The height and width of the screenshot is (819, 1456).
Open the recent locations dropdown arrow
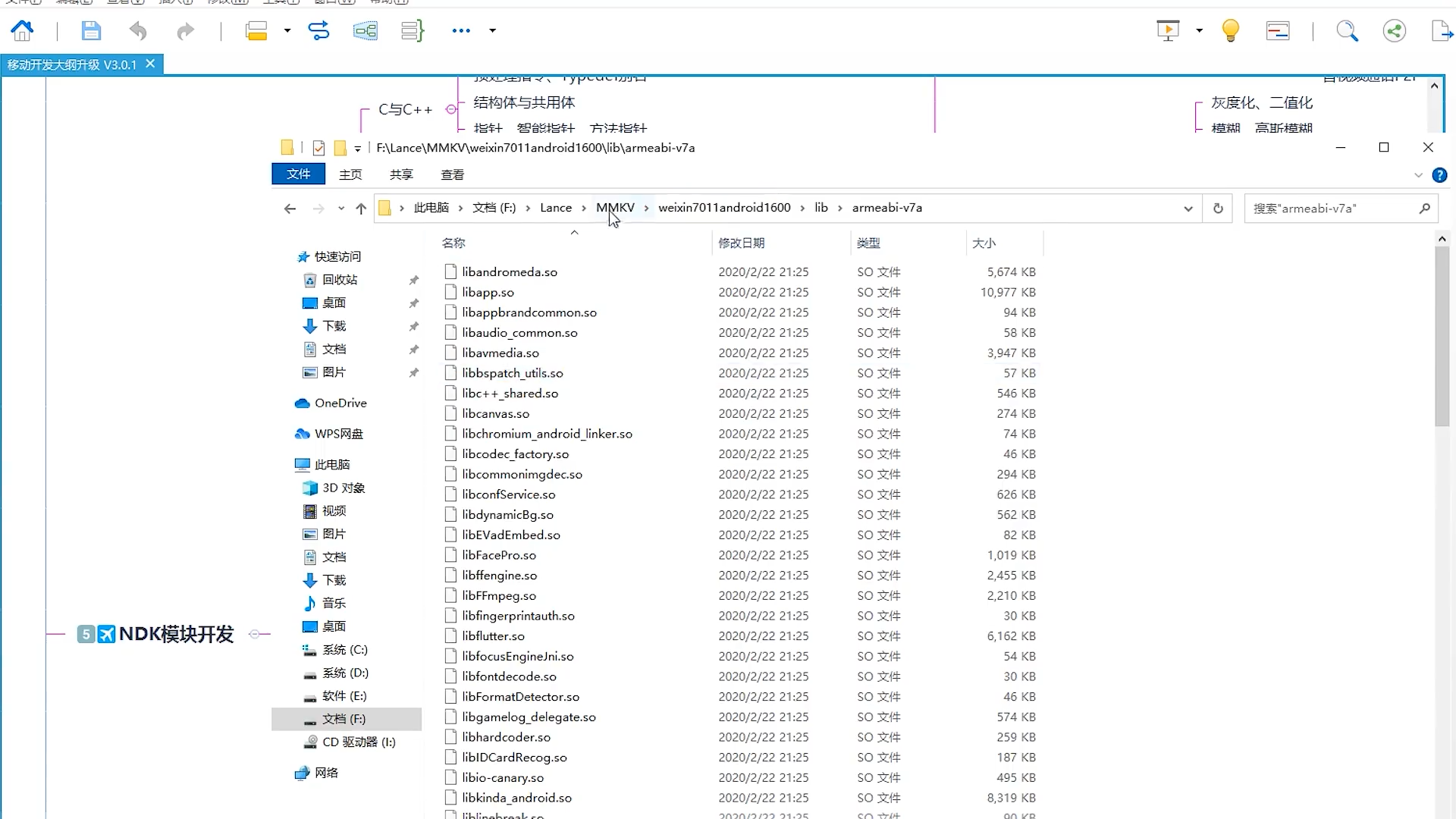pyautogui.click(x=341, y=209)
